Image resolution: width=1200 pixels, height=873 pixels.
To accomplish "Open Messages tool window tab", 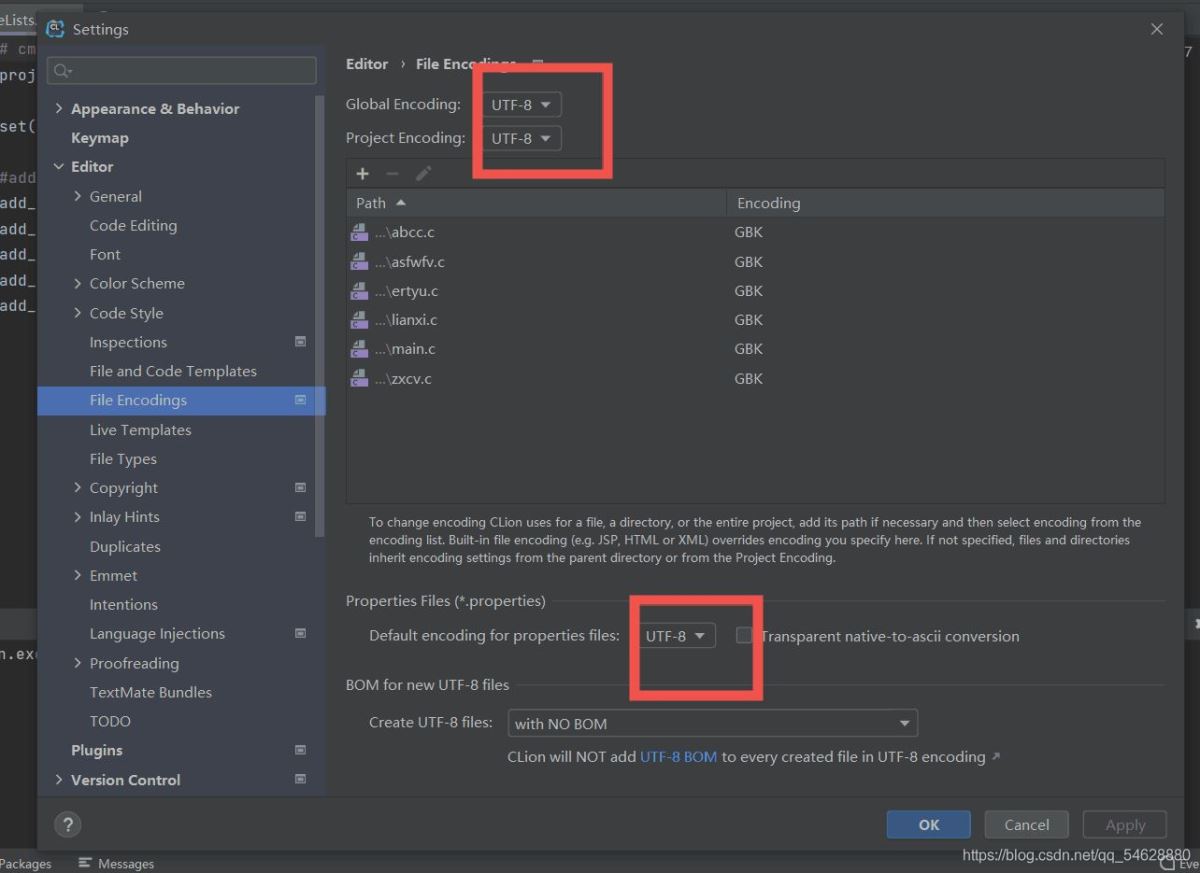I will click(117, 863).
